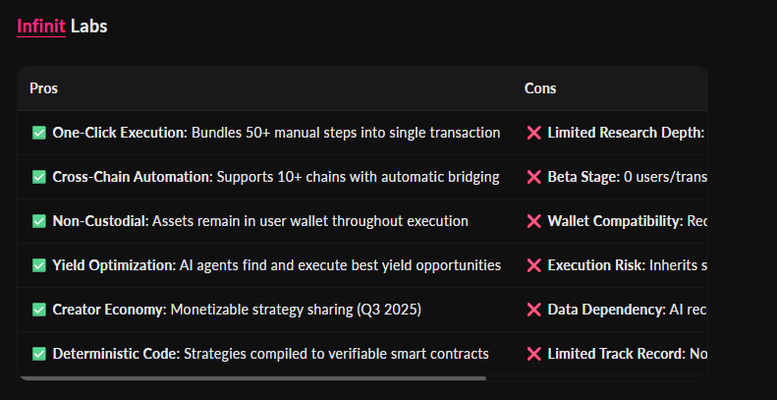
Task: Click the green checkmark beside Creator Economy
Action: [x=39, y=310]
